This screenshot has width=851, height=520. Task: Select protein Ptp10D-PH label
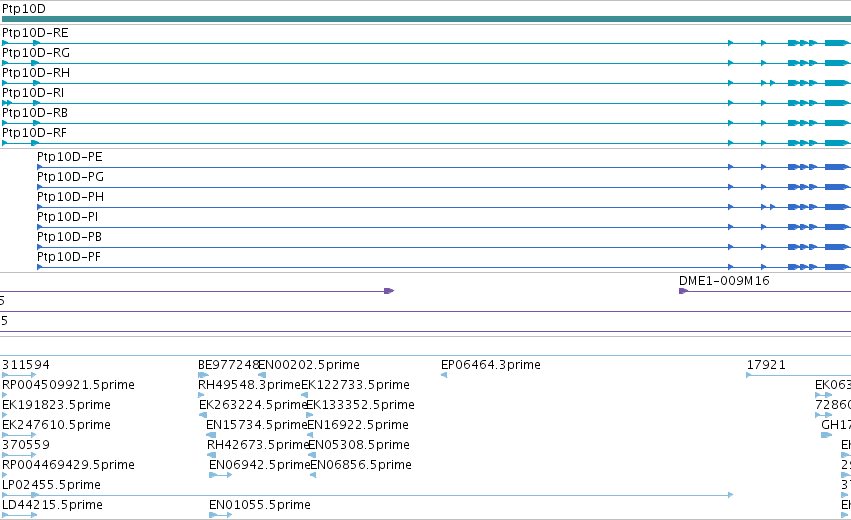pos(70,197)
